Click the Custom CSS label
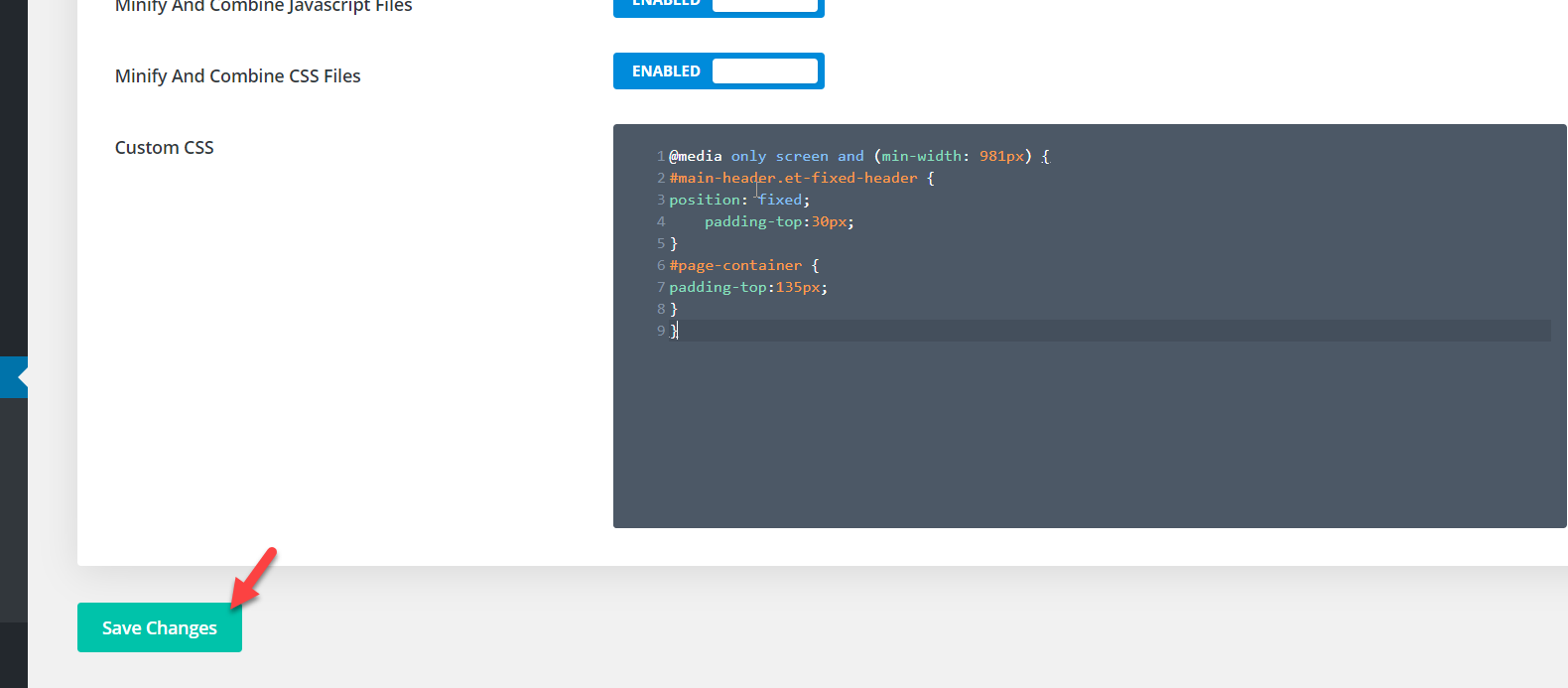The width and height of the screenshot is (1568, 688). [x=165, y=147]
